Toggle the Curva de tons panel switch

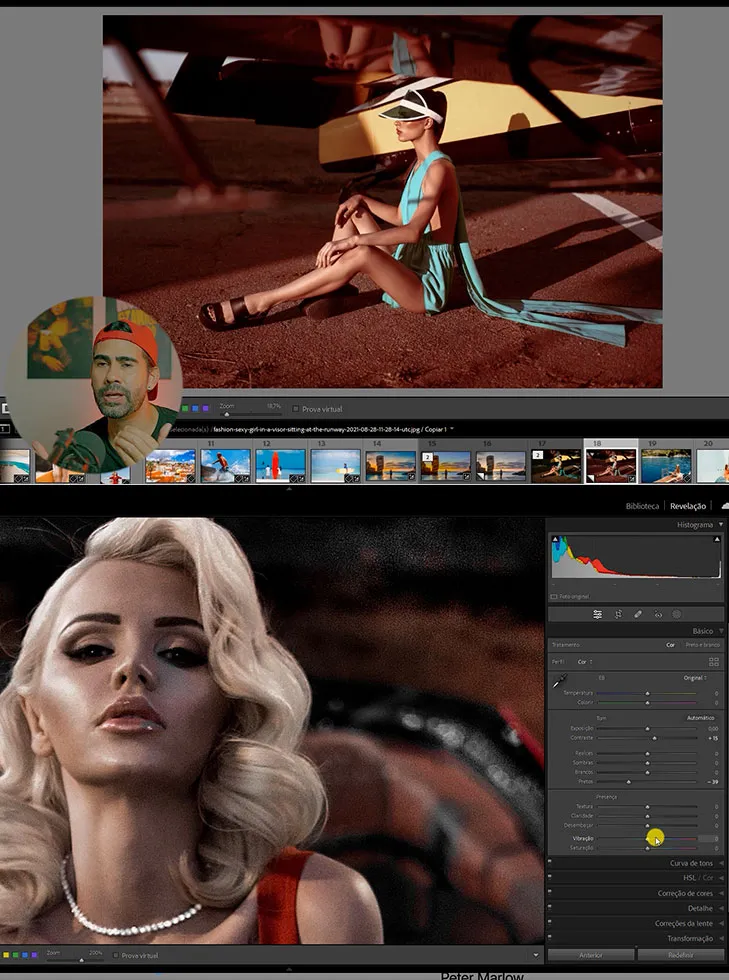click(550, 863)
